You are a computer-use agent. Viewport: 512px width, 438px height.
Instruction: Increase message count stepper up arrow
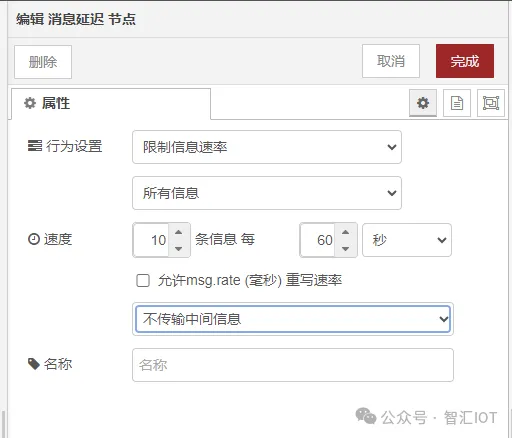pyautogui.click(x=179, y=232)
